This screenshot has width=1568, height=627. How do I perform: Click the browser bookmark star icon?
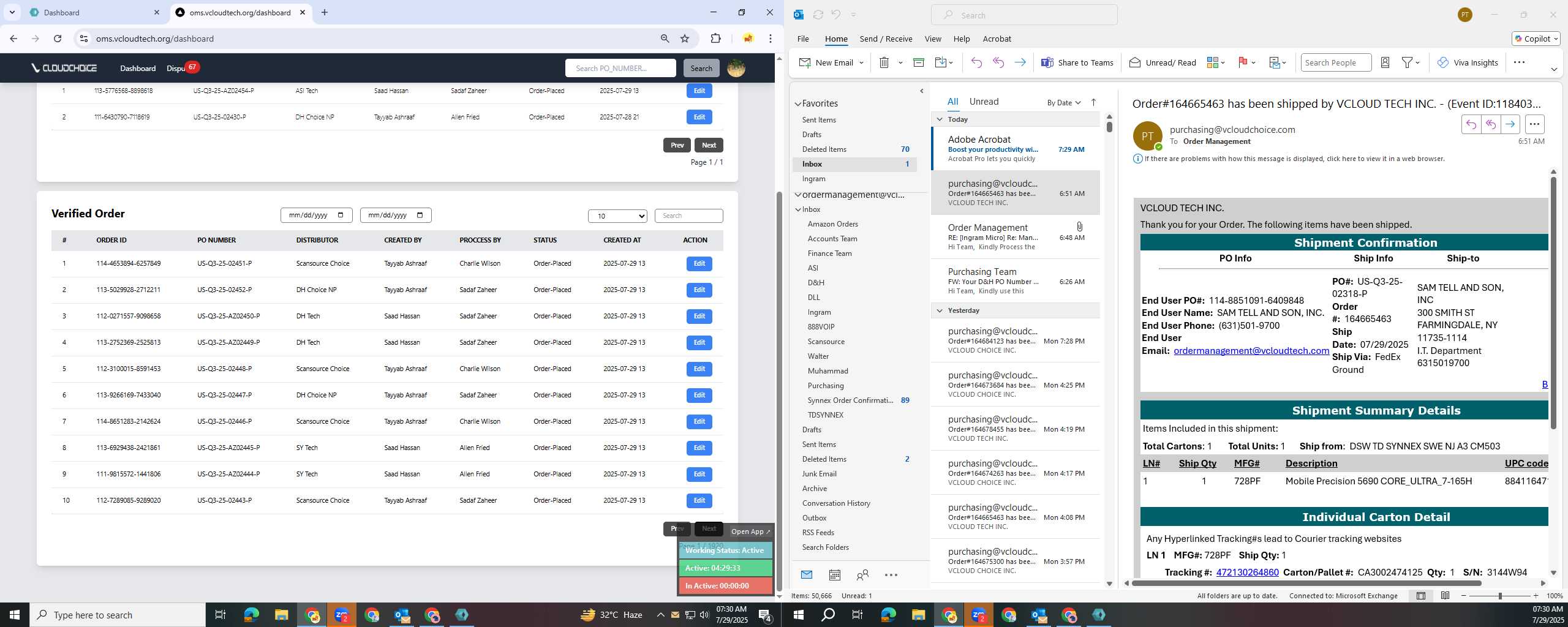click(x=685, y=39)
